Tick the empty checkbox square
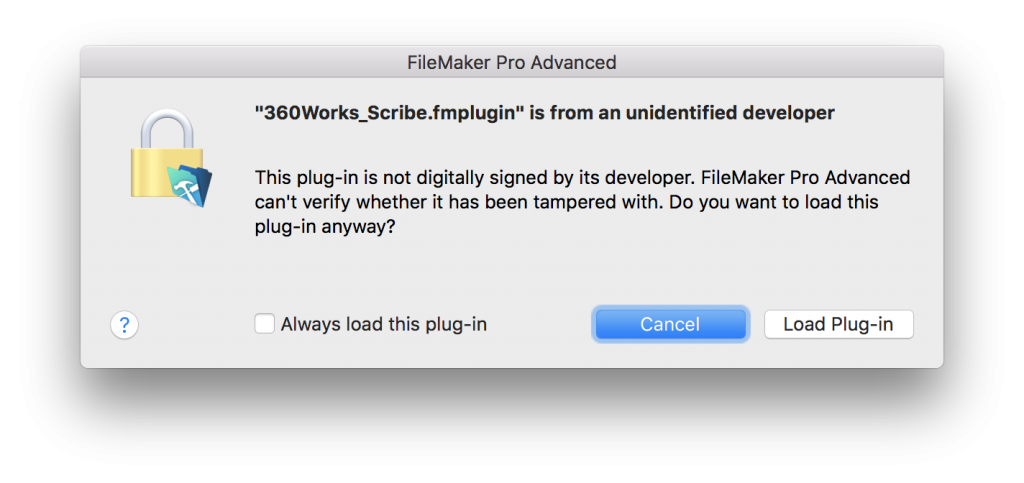 pyautogui.click(x=264, y=324)
